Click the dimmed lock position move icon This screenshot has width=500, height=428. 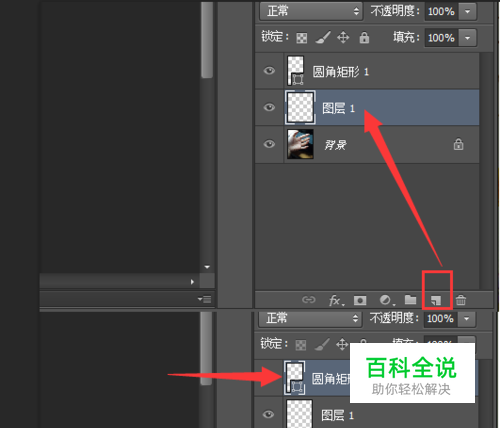coord(342,344)
